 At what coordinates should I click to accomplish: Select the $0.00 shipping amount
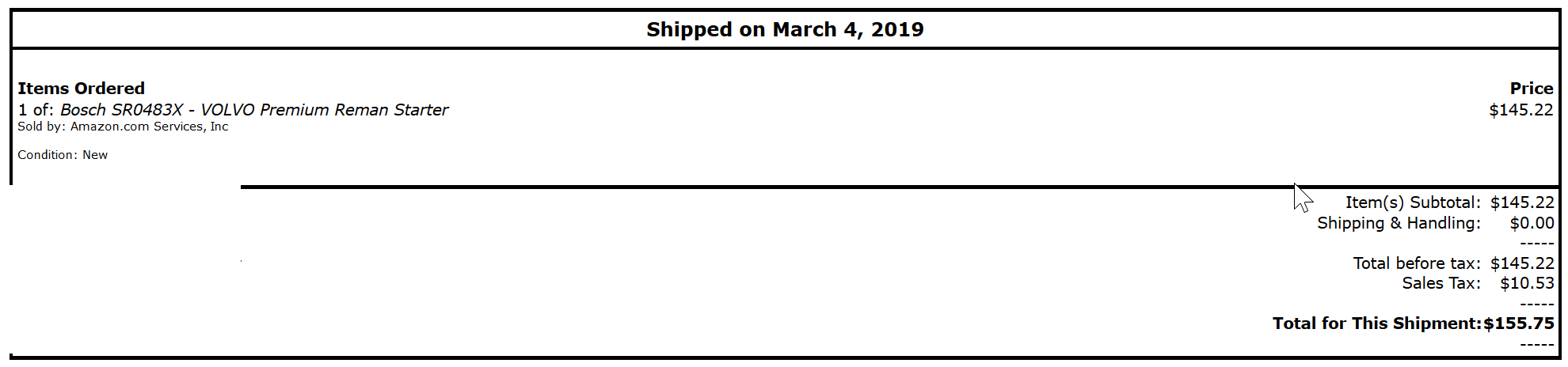[x=1532, y=223]
